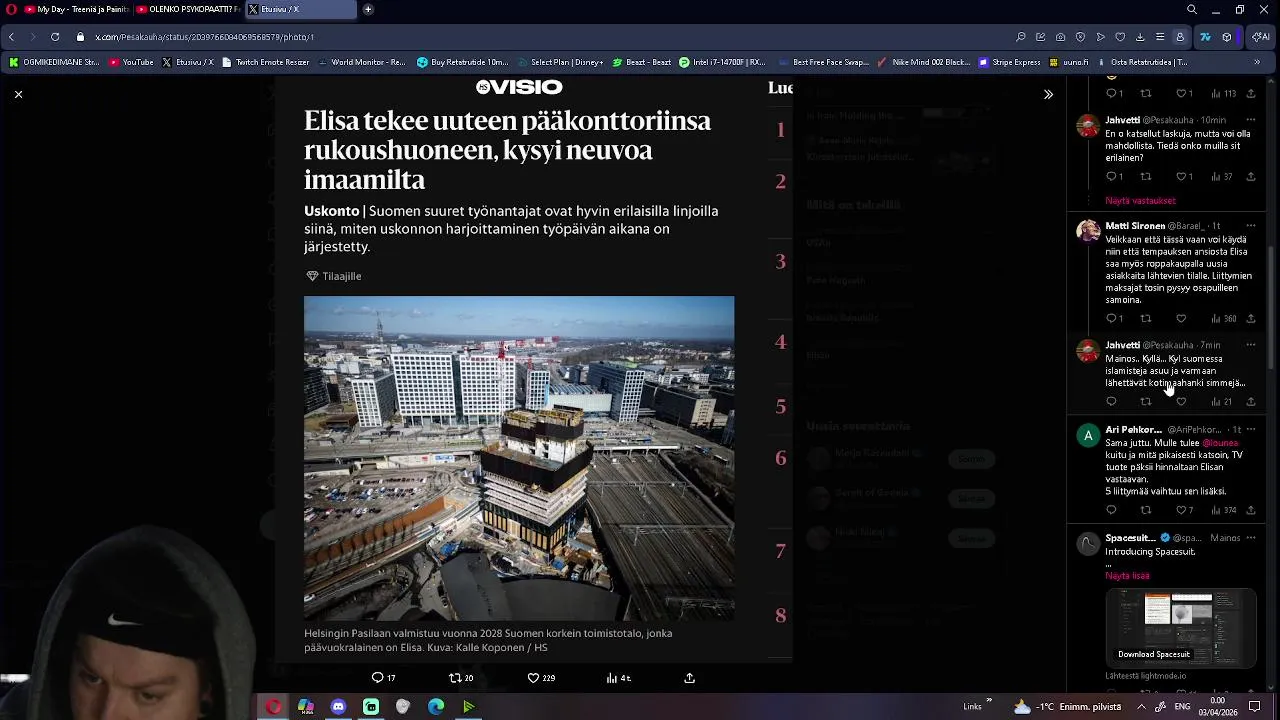The height and width of the screenshot is (720, 1280).
Task: Open more options on Jahvetti's 7min comment
Action: coord(1250,345)
